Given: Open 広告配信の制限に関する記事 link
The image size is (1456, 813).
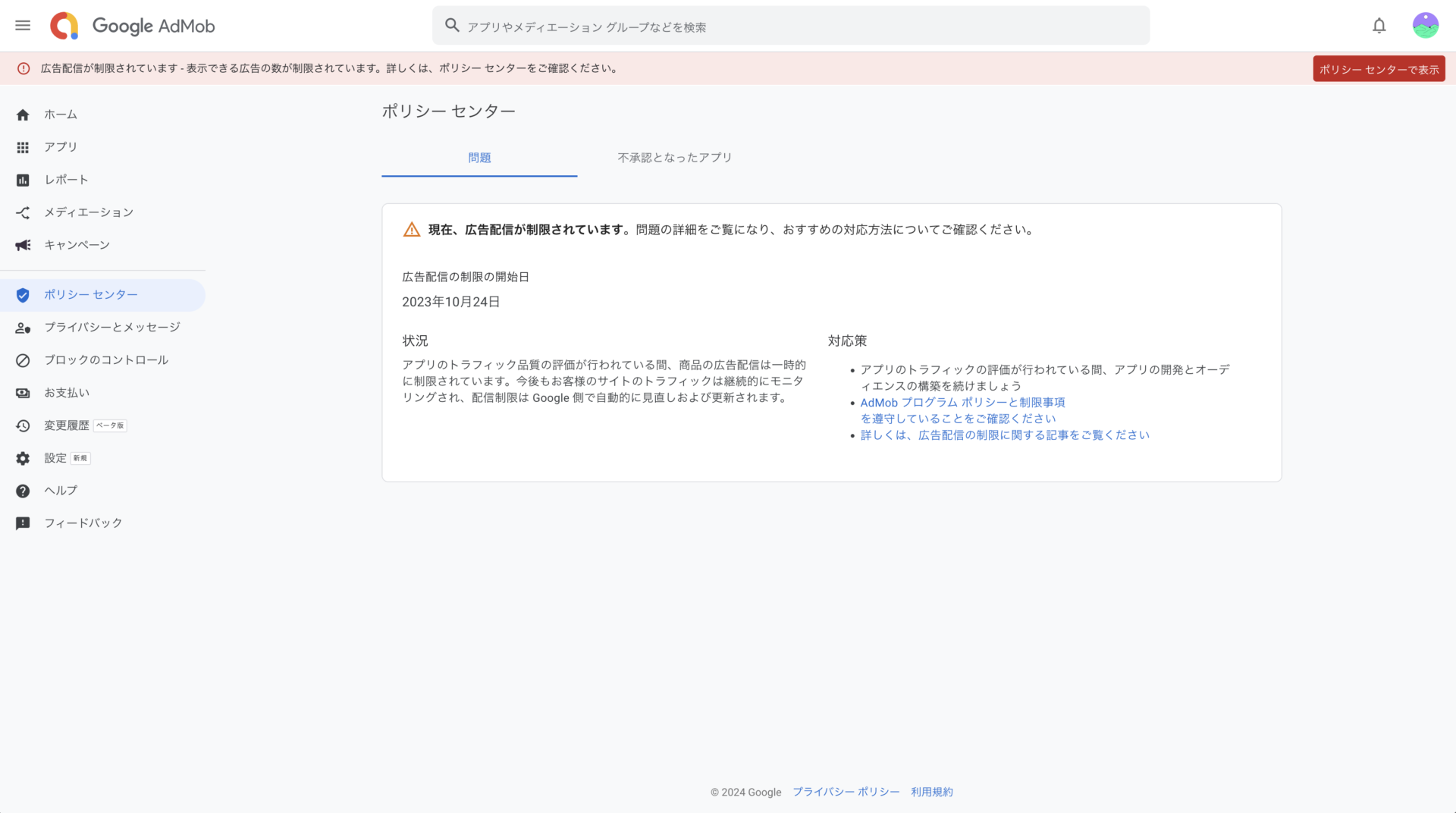Looking at the screenshot, I should 1005,435.
